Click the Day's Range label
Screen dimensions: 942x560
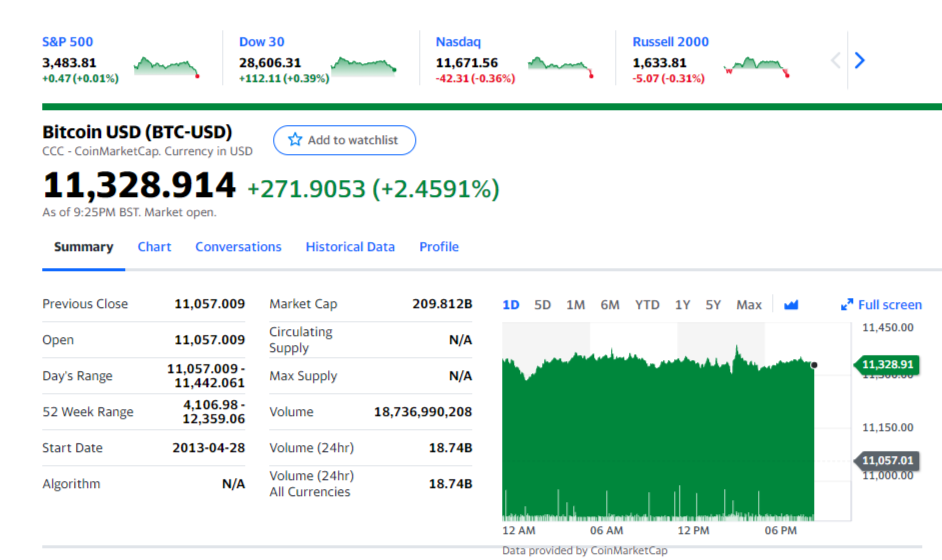(77, 376)
